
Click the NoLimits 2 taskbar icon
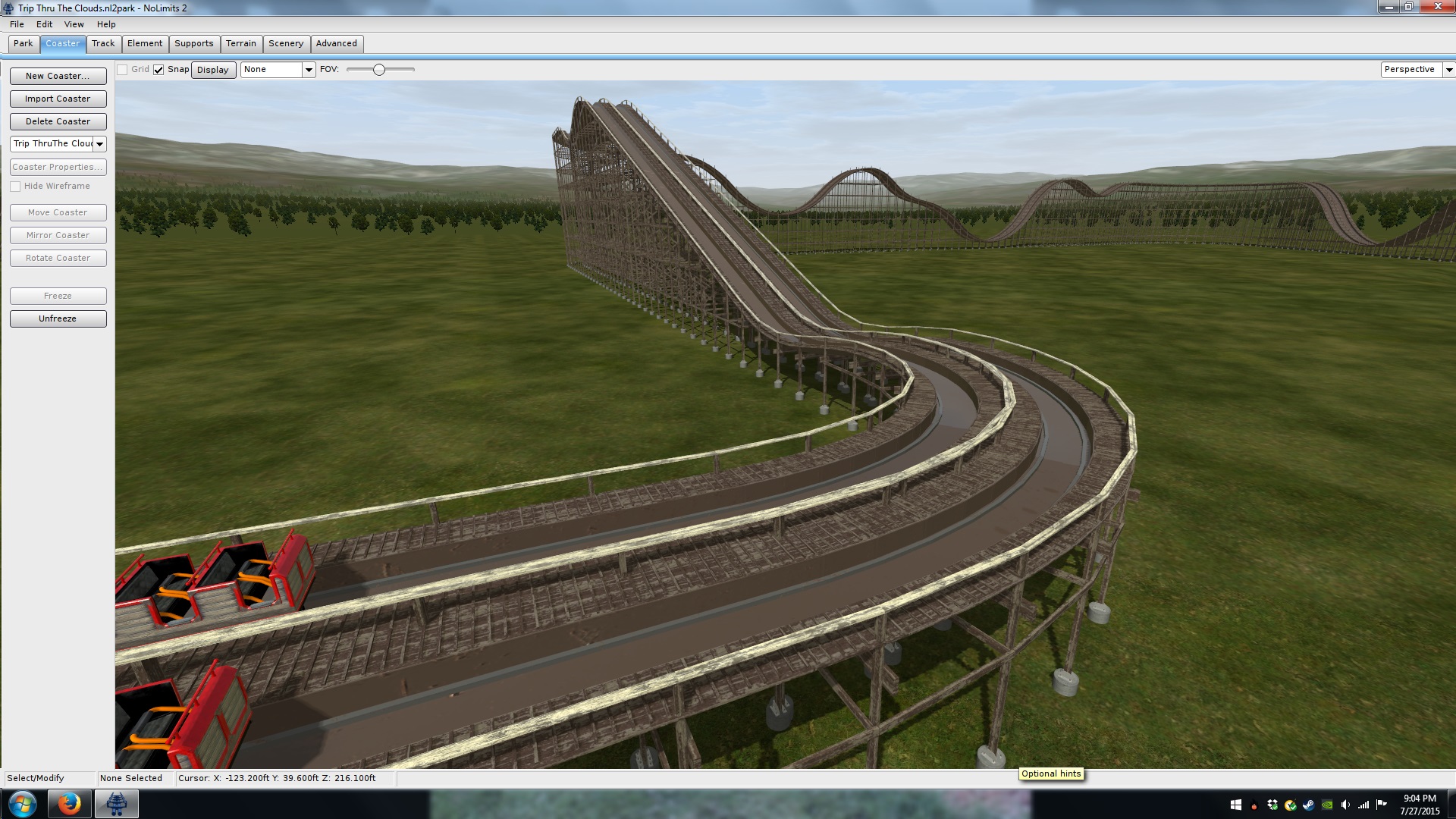click(x=116, y=803)
